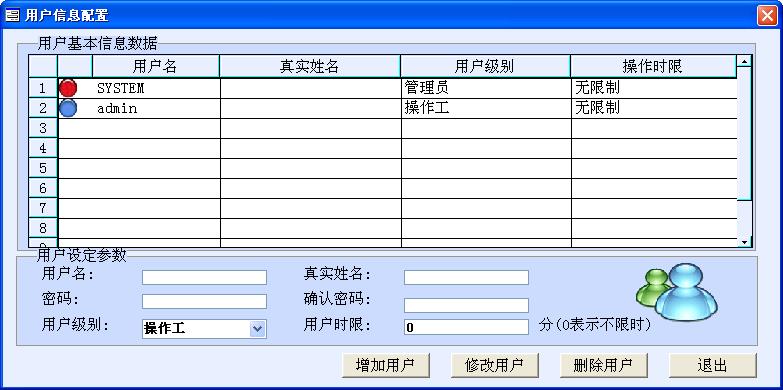The width and height of the screenshot is (783, 390).
Task: Click the users avatar icon
Action: 677,292
